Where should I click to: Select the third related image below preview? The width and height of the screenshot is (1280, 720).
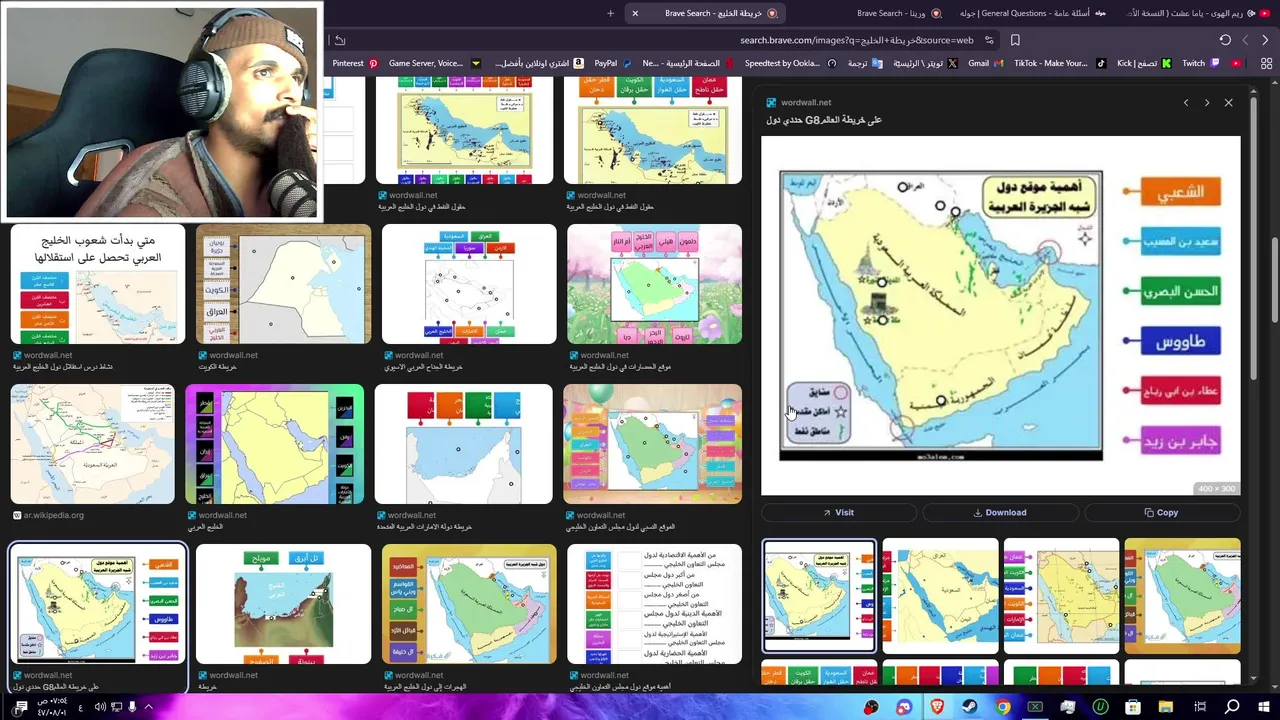(x=1061, y=596)
